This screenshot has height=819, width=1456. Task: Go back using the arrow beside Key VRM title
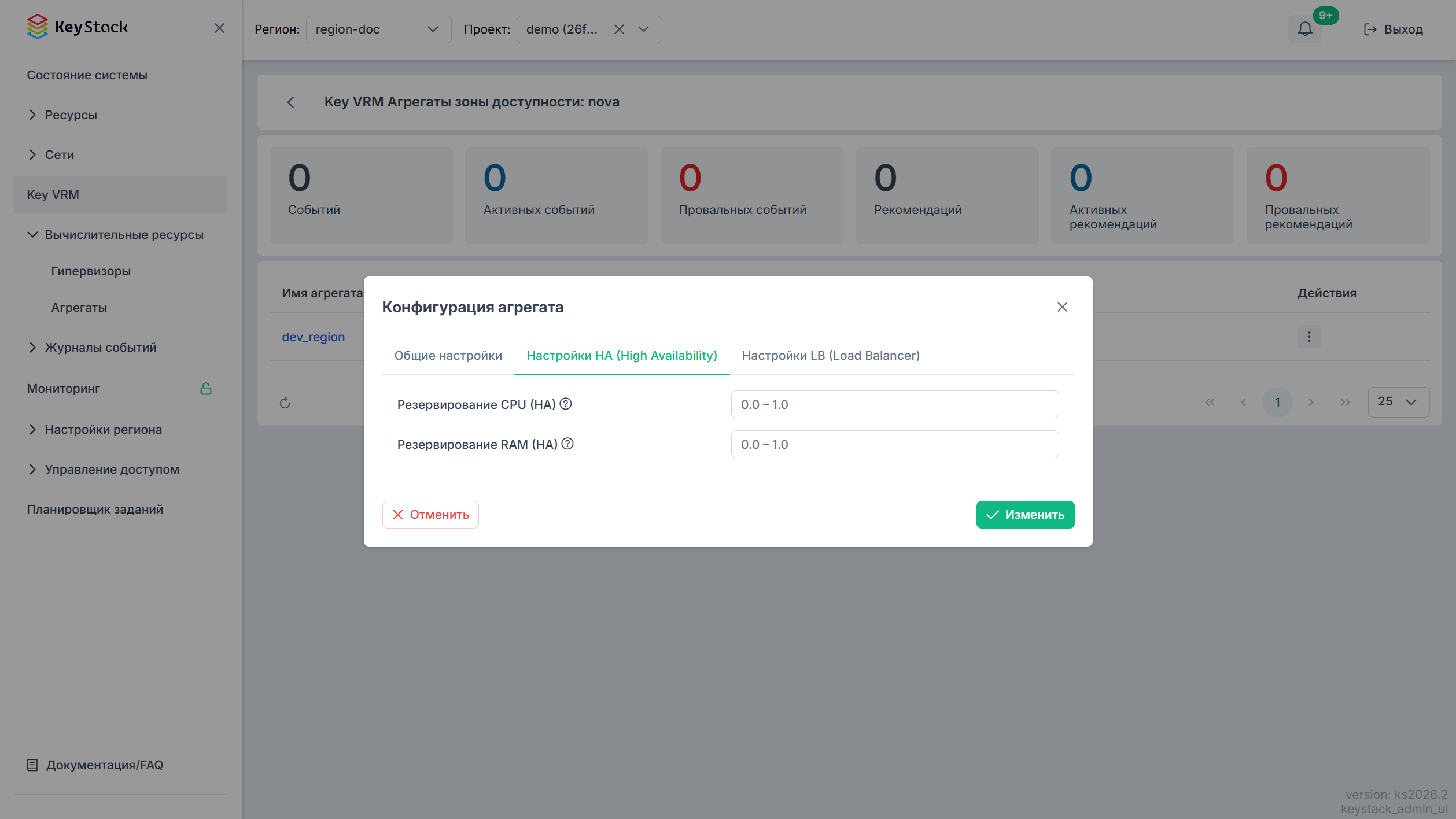(x=291, y=102)
